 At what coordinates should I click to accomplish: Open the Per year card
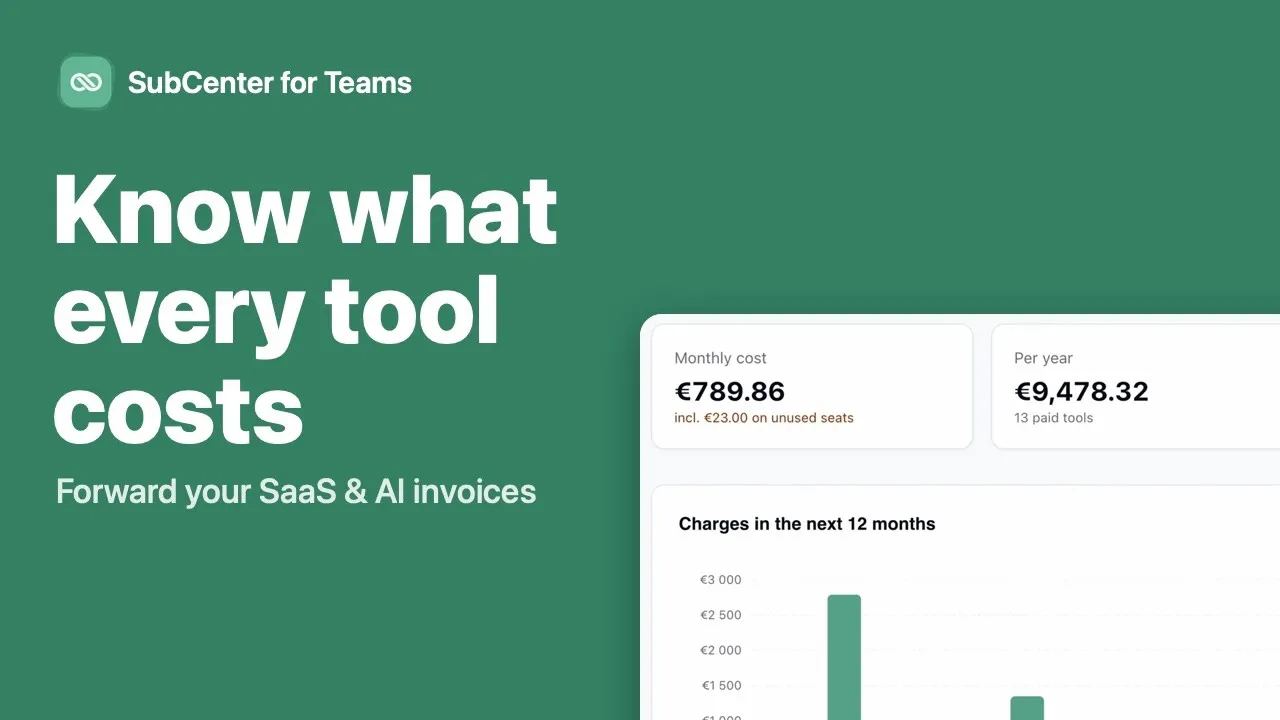pos(1136,386)
